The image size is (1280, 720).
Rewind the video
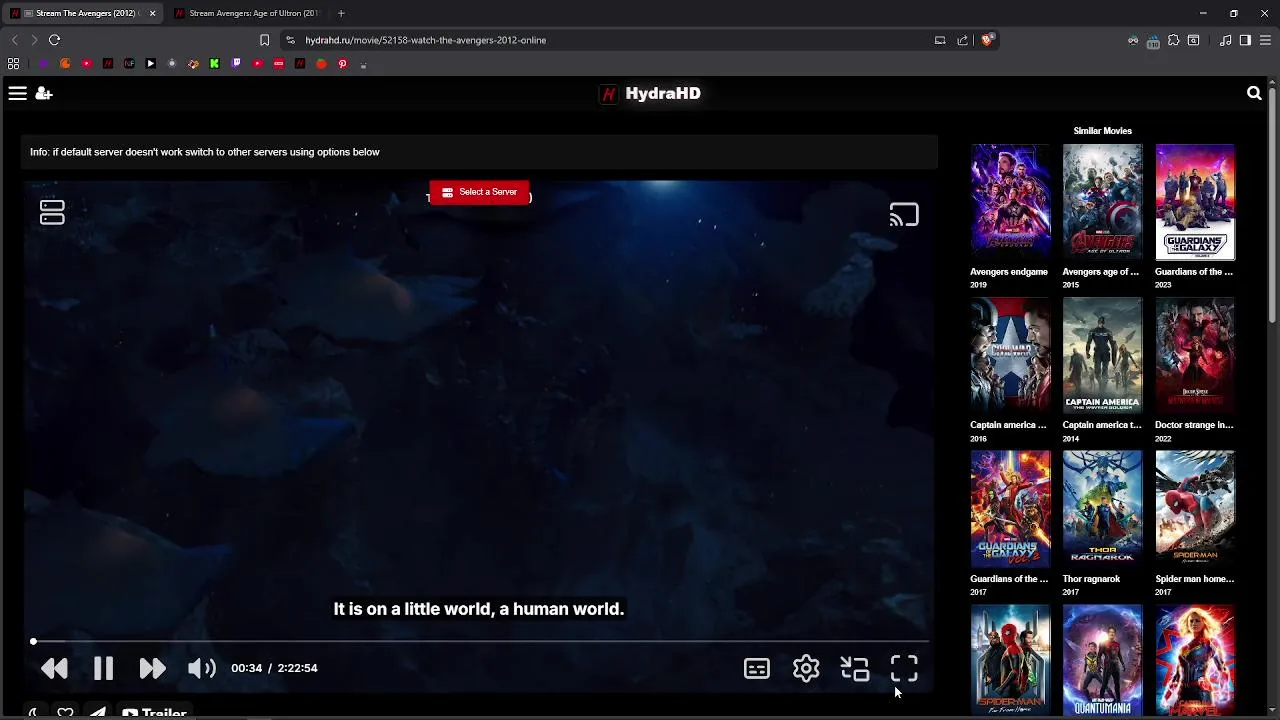(55, 668)
